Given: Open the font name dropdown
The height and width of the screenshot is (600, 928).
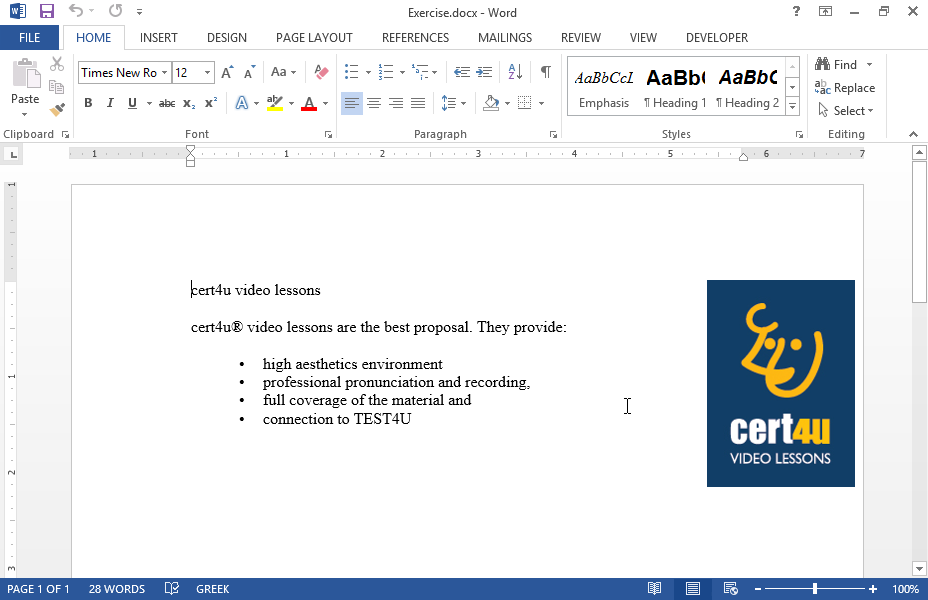Looking at the screenshot, I should click(x=164, y=72).
